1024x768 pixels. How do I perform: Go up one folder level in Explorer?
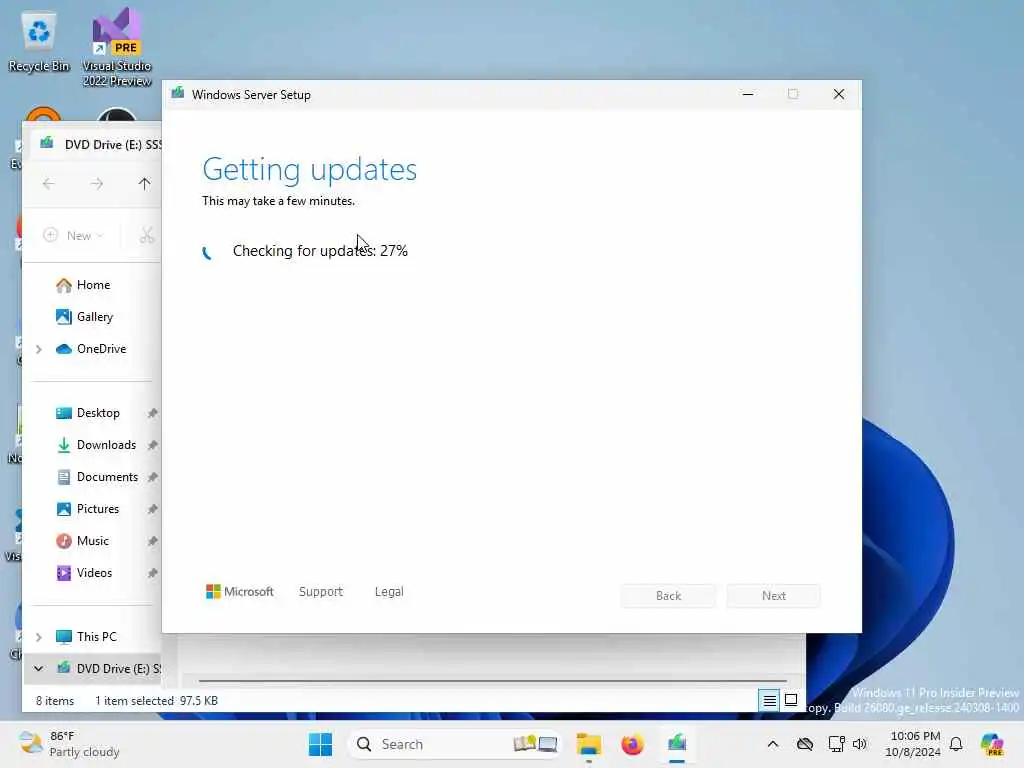[x=144, y=184]
